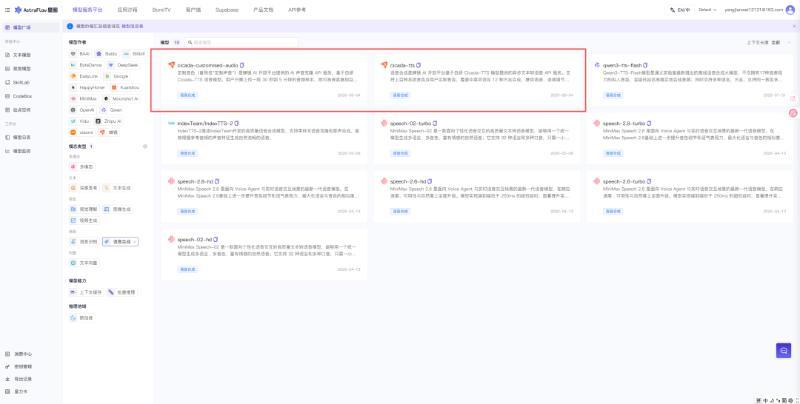800x404 pixels.
Task: Open SkillLab from the sidebar
Action: point(19,82)
